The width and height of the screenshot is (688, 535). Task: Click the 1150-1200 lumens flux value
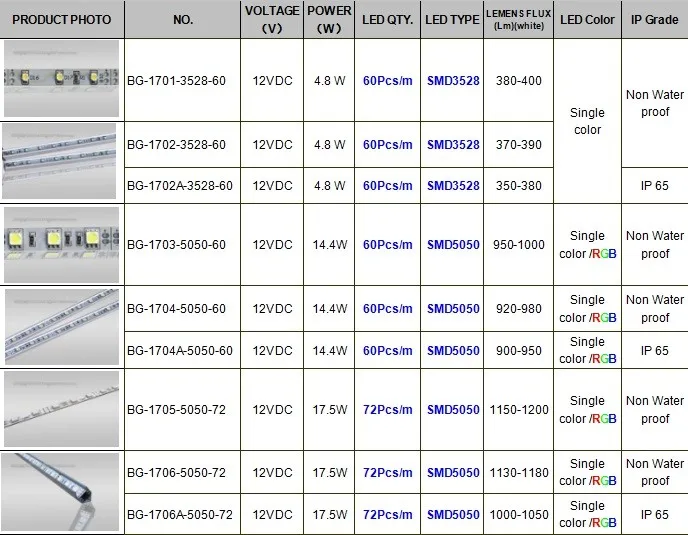(x=519, y=409)
